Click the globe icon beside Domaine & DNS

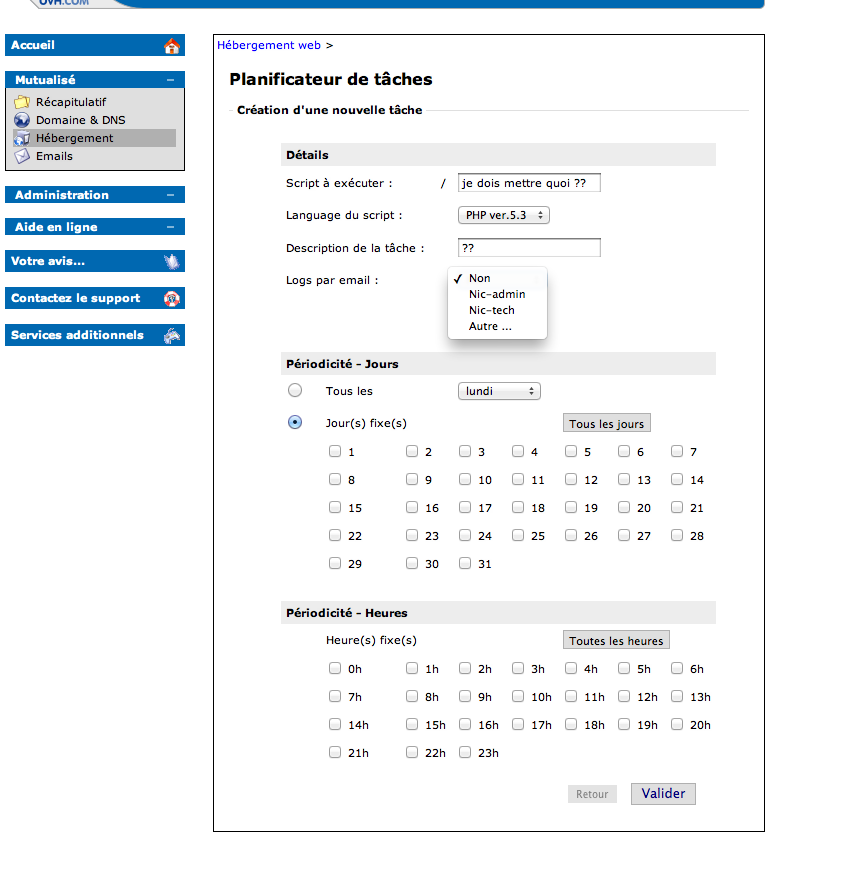click(22, 120)
